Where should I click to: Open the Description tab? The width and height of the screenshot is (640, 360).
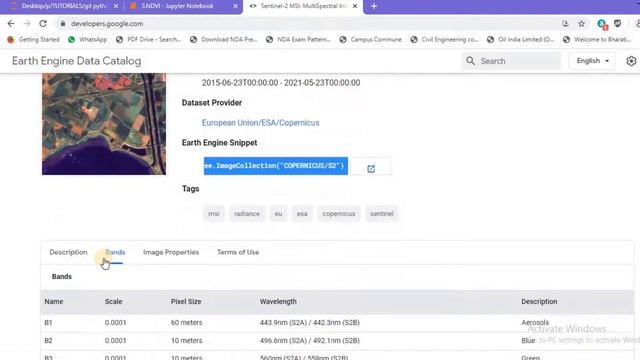pyautogui.click(x=68, y=252)
